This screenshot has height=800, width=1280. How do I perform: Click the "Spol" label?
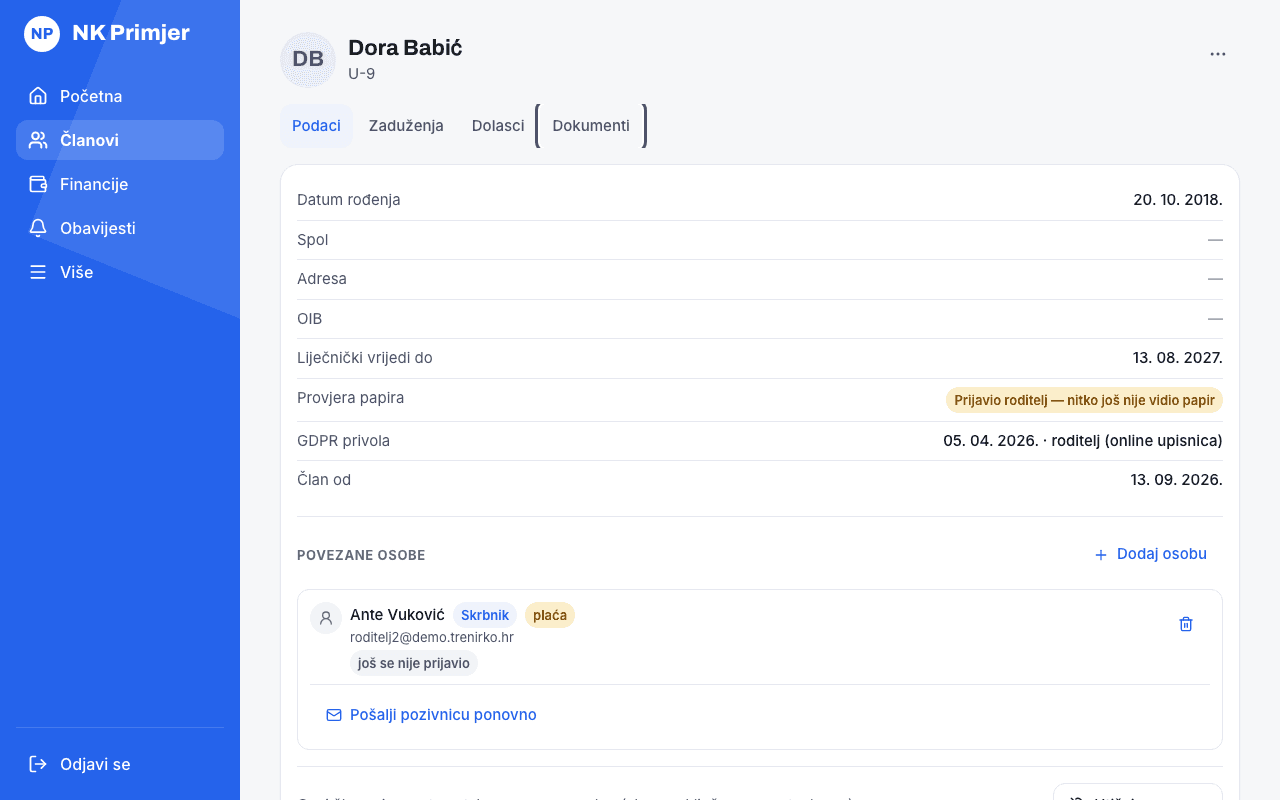point(313,240)
